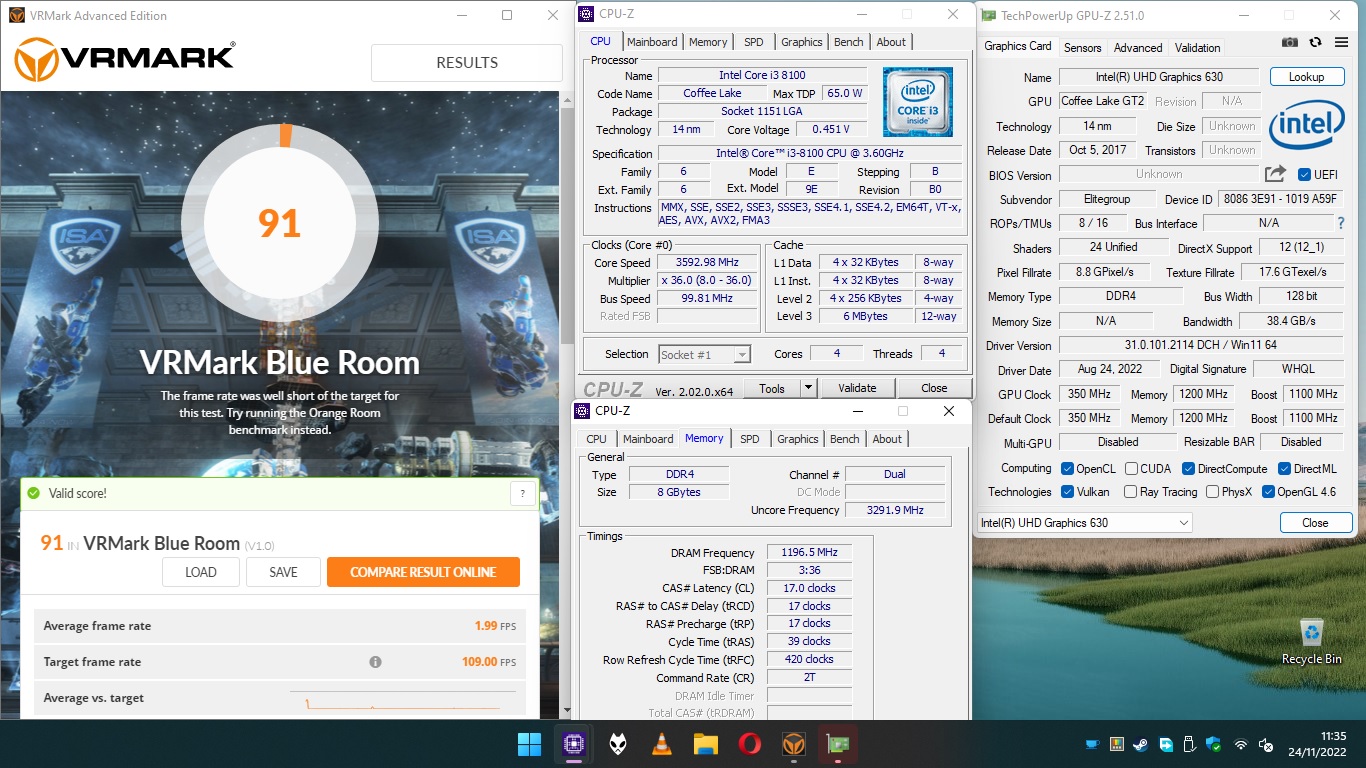Click the BIOS share/export icon in GPU-Z
The image size is (1366, 768).
tap(1275, 174)
